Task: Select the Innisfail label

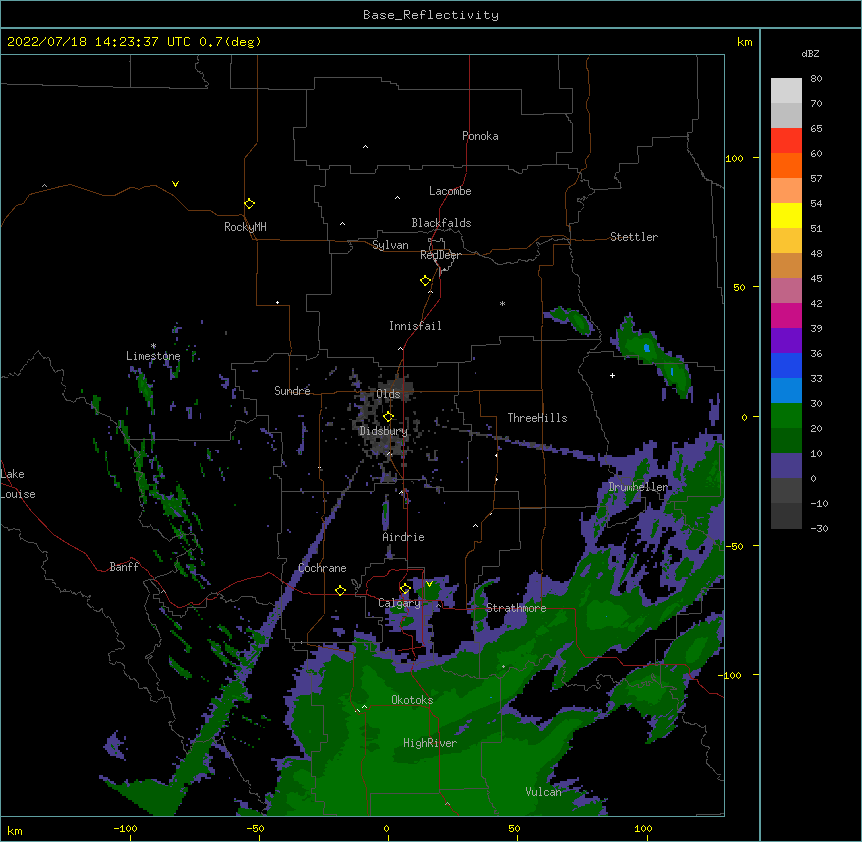Action: click(415, 326)
